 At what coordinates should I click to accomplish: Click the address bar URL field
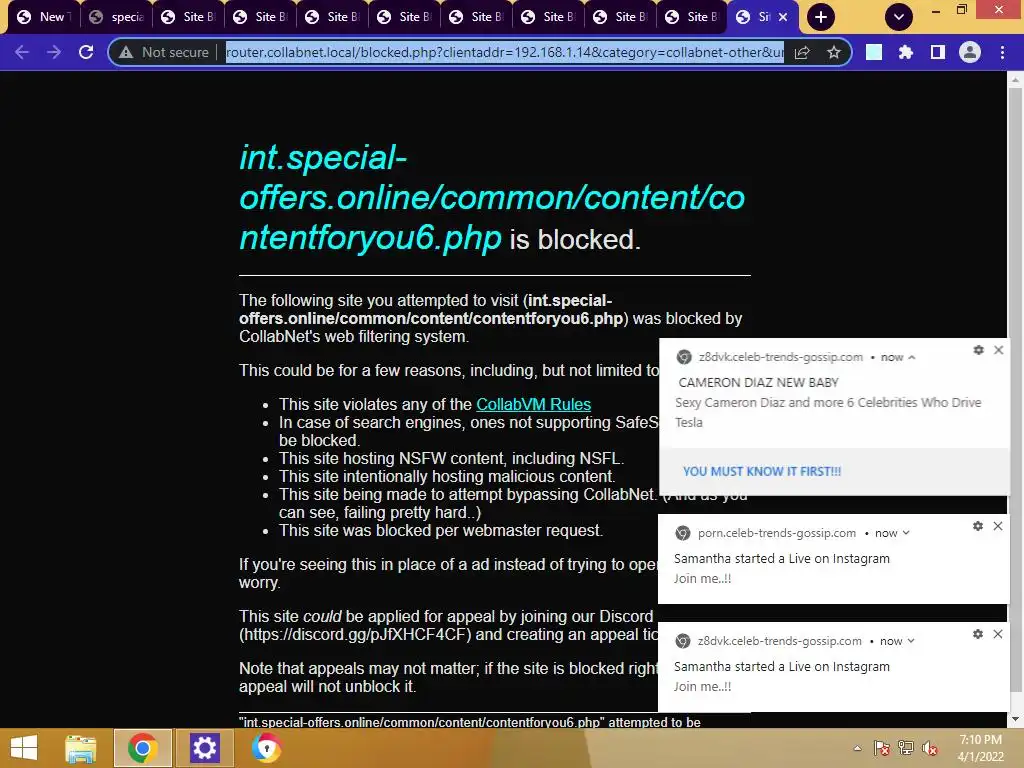(504, 52)
